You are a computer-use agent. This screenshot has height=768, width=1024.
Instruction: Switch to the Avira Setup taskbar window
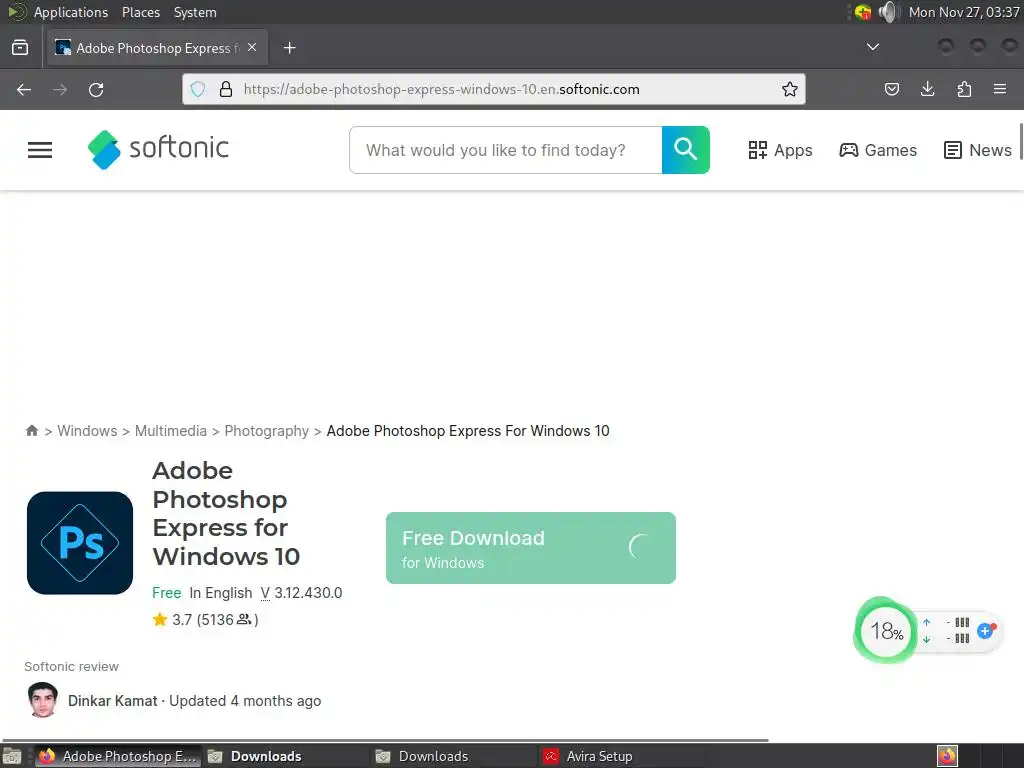click(x=622, y=756)
